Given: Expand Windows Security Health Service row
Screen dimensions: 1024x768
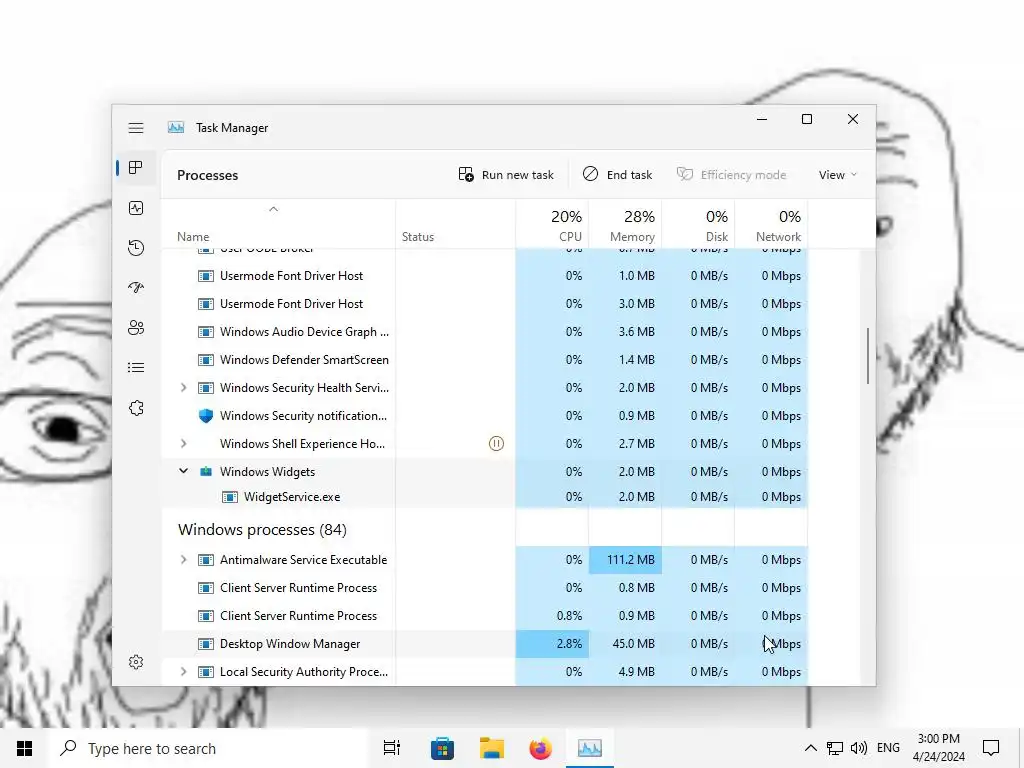Looking at the screenshot, I should [x=184, y=388].
